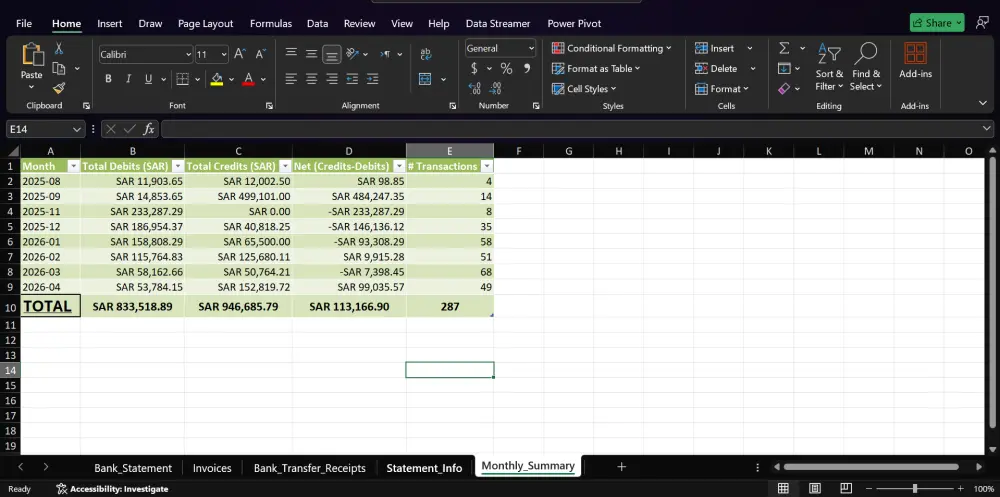
Task: Click the Fill down icon
Action: point(784,68)
